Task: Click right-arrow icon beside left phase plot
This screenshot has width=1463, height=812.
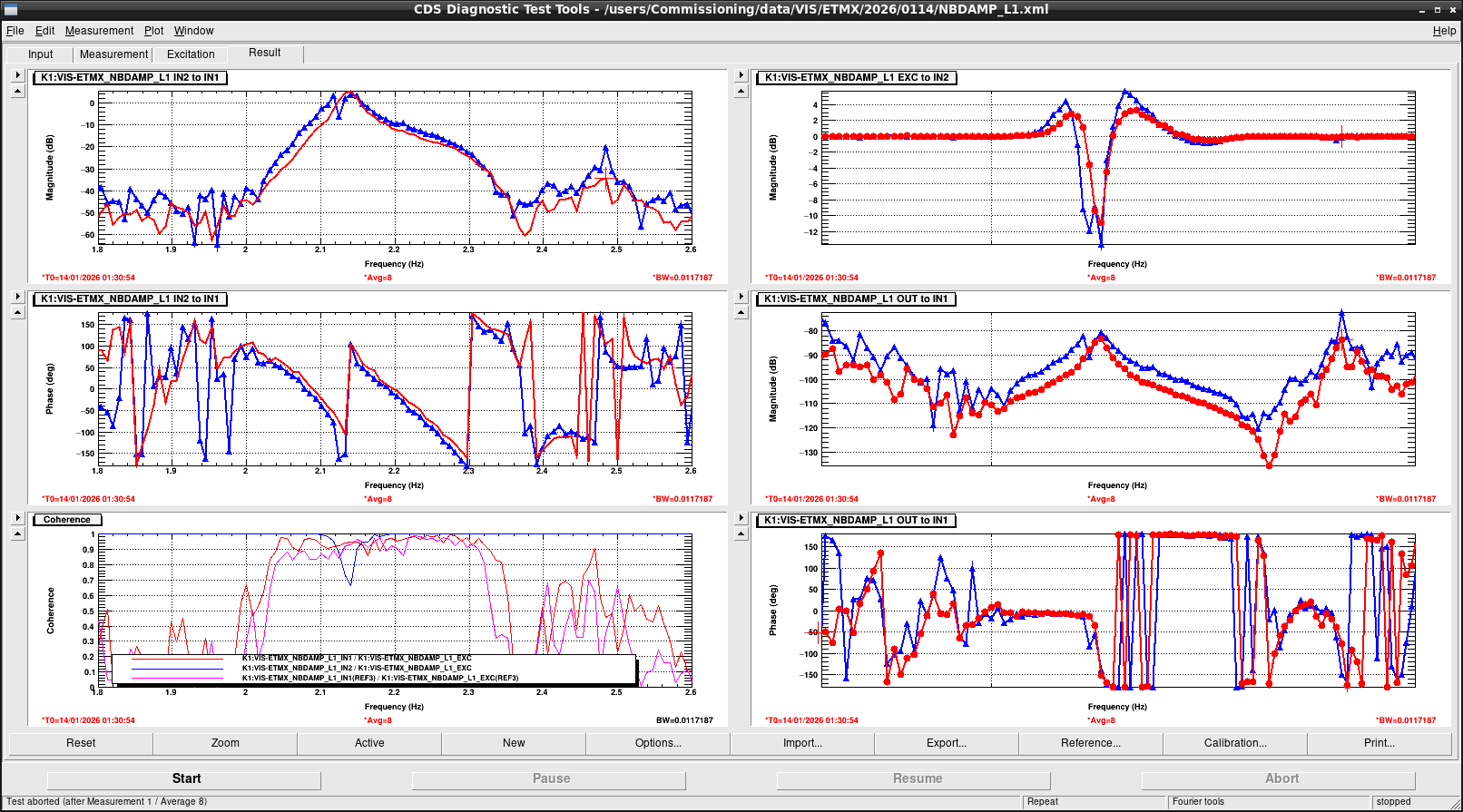Action: [17, 297]
